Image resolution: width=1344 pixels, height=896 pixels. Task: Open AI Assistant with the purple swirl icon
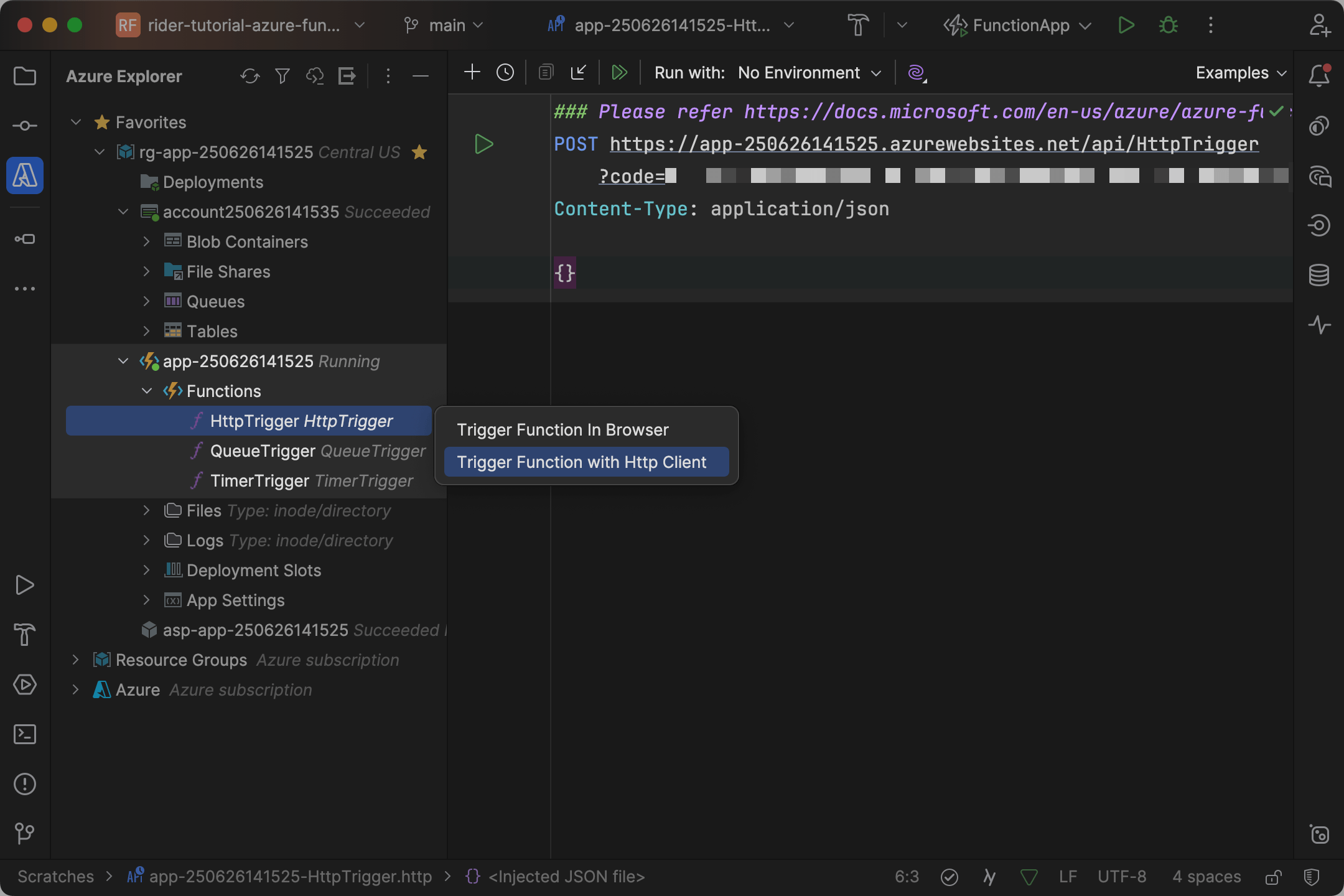916,73
